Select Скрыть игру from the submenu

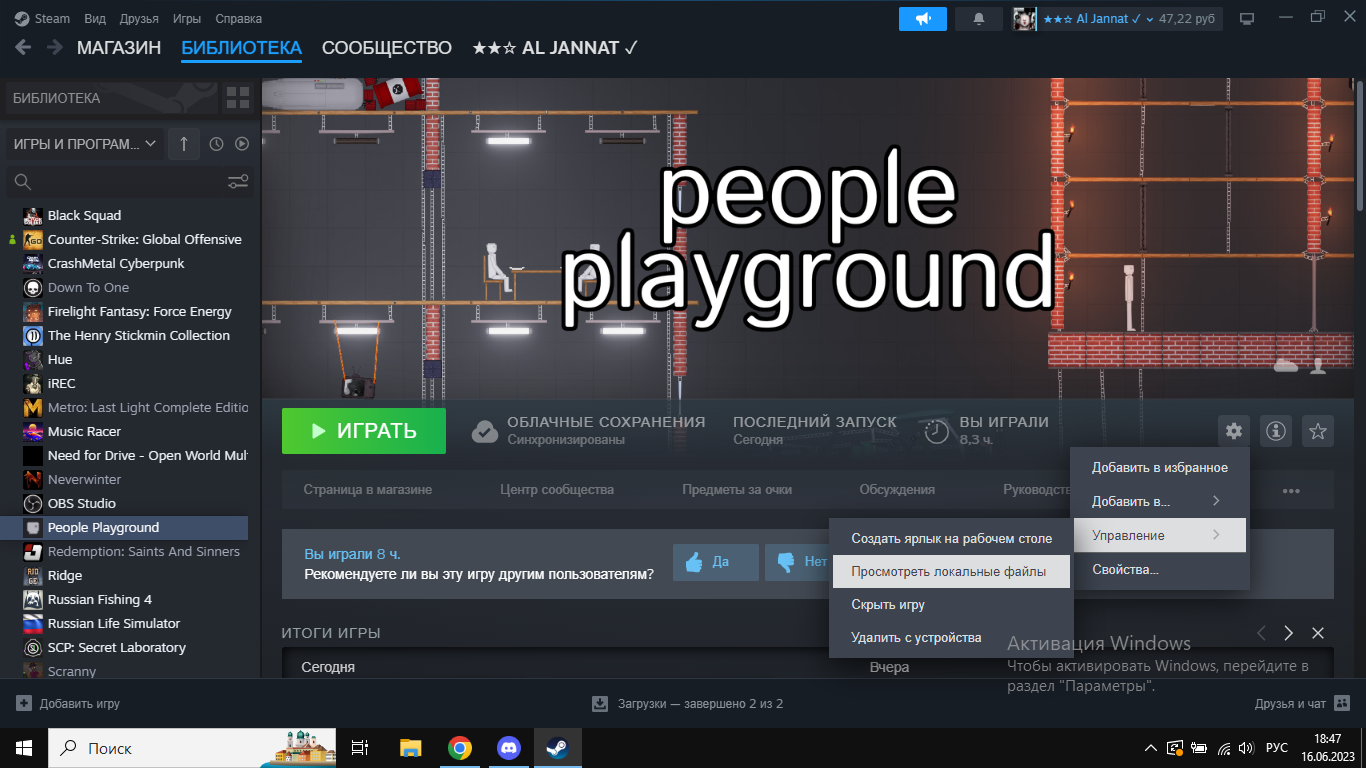[x=951, y=605]
